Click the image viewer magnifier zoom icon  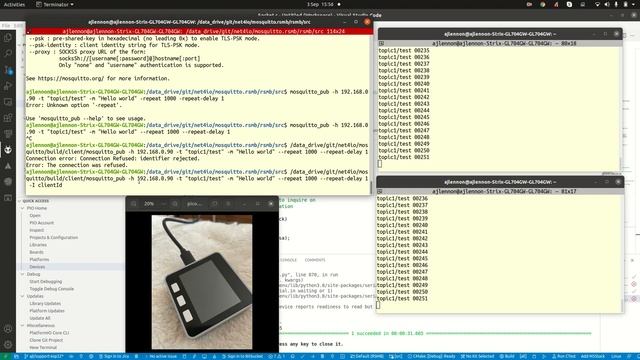tap(175, 204)
